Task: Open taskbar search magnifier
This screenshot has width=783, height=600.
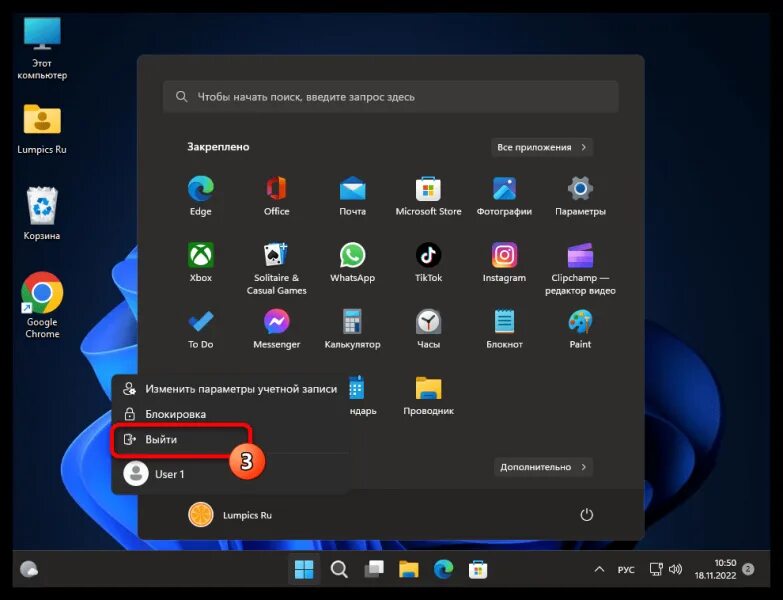Action: pyautogui.click(x=339, y=569)
